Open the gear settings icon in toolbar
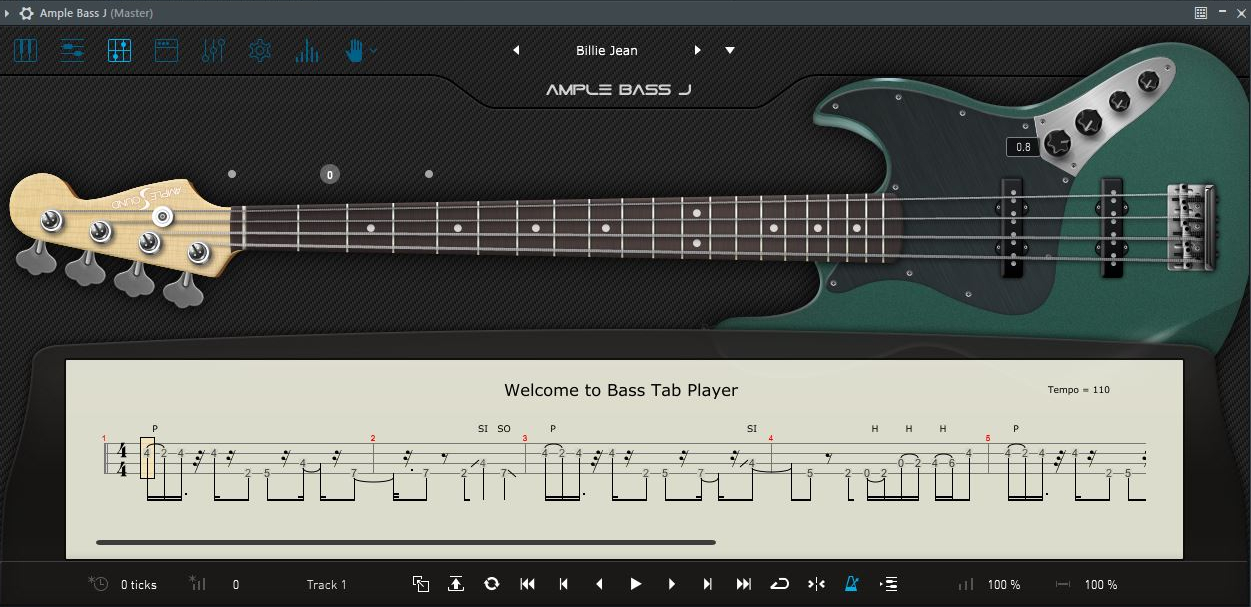Screen dimensions: 1251x607 coord(260,50)
